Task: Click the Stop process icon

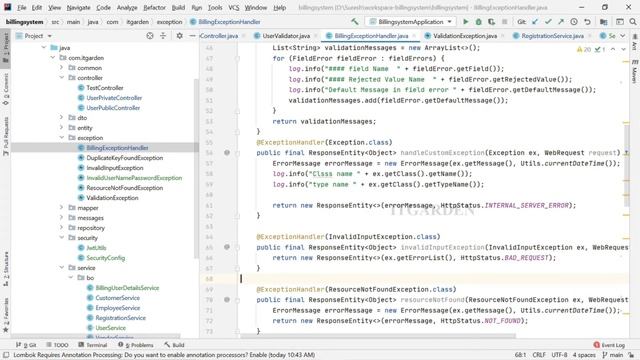Action: pyautogui.click(x=504, y=22)
